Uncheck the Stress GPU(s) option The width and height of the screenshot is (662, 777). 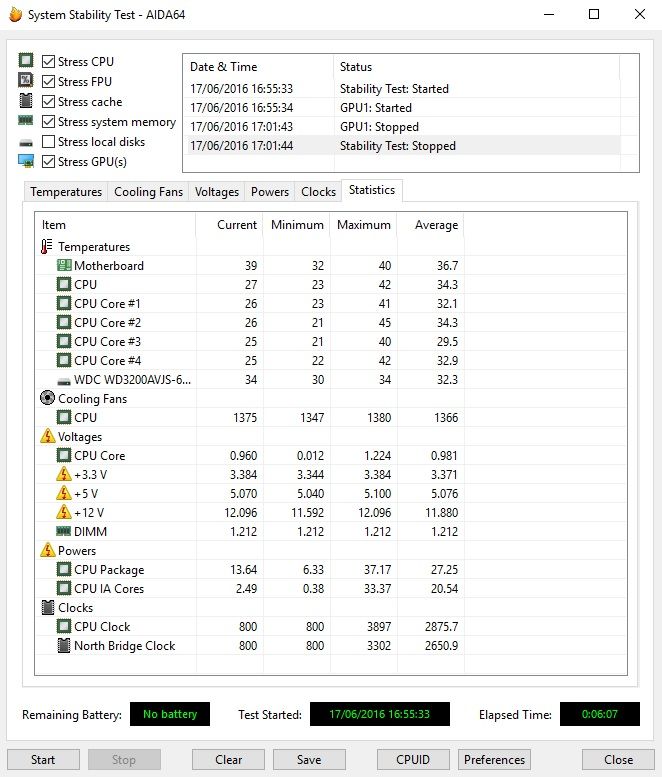48,162
